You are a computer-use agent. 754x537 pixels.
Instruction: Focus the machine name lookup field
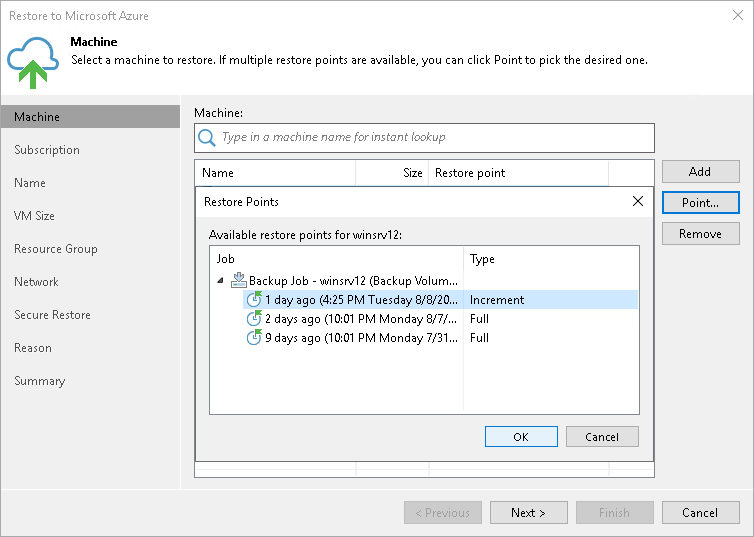tap(424, 137)
